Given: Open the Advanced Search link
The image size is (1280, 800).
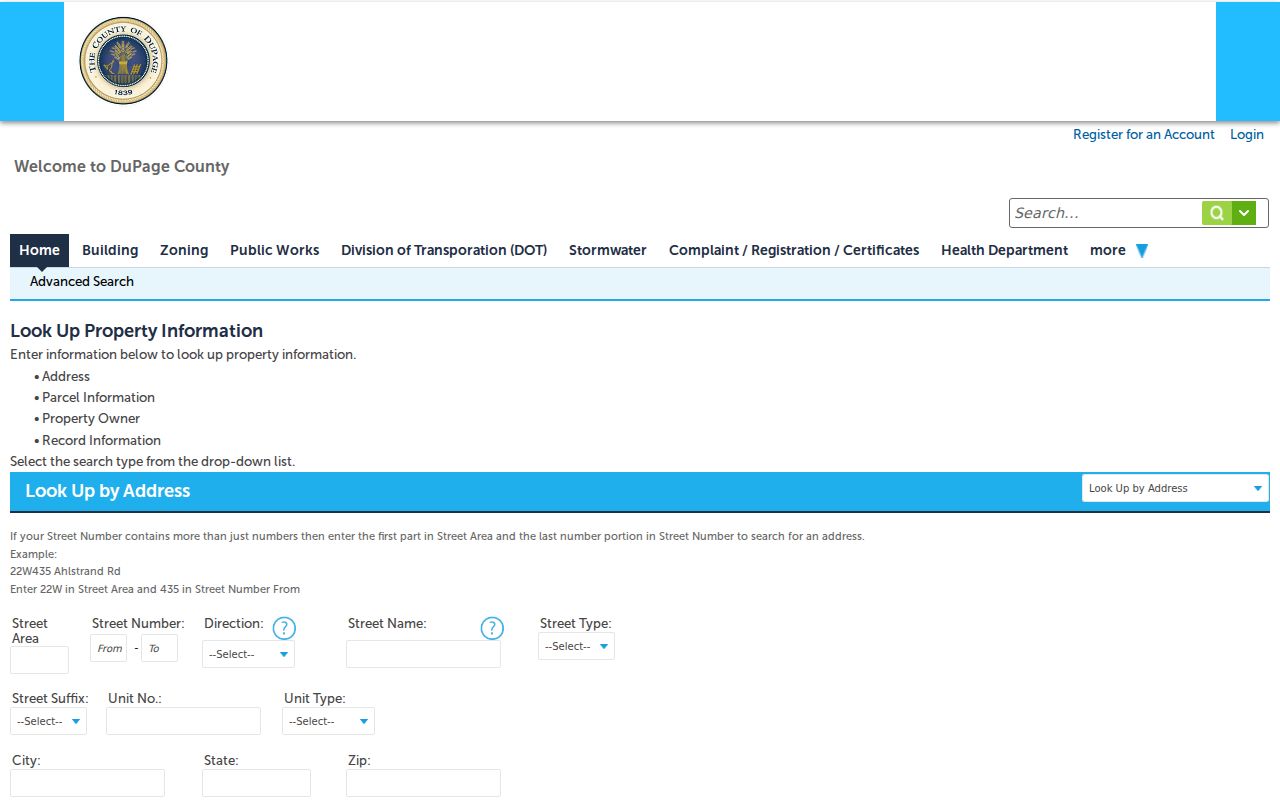Looking at the screenshot, I should [82, 281].
